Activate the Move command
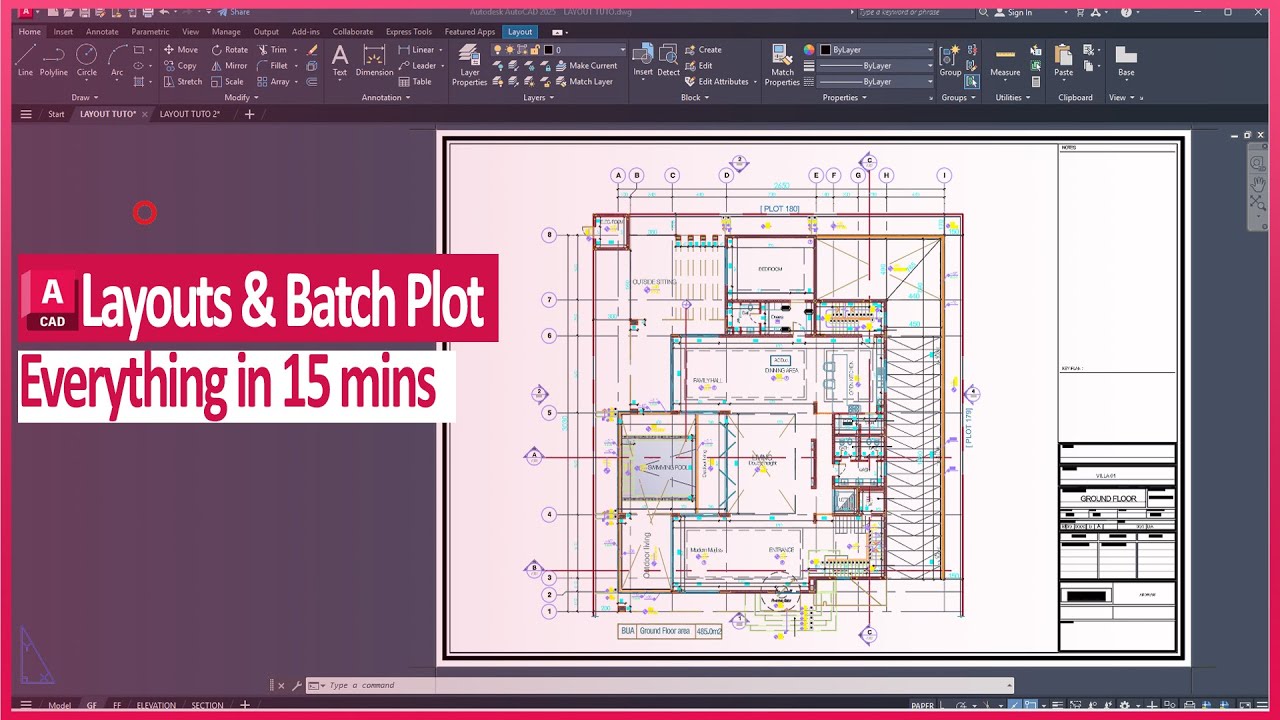This screenshot has width=1280, height=720. (x=180, y=49)
